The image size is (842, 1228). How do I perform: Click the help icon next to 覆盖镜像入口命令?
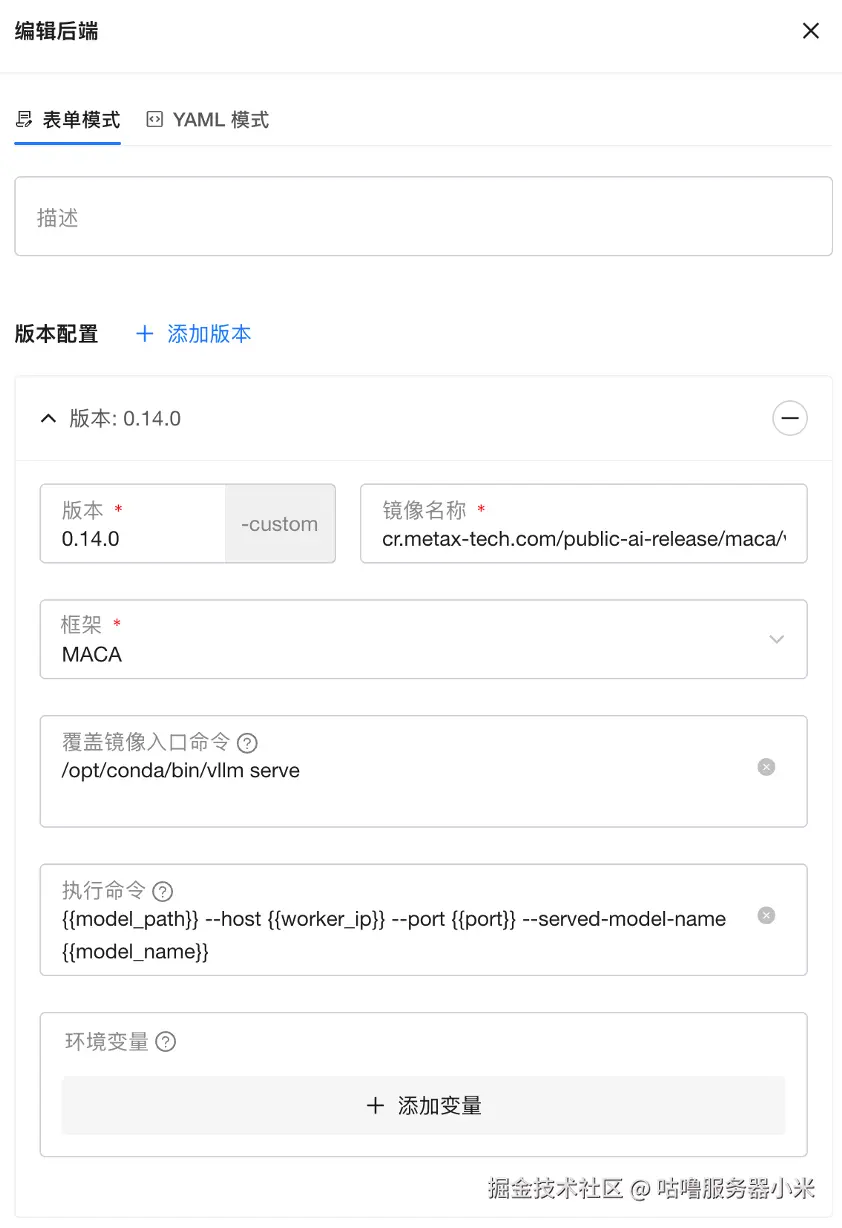247,743
